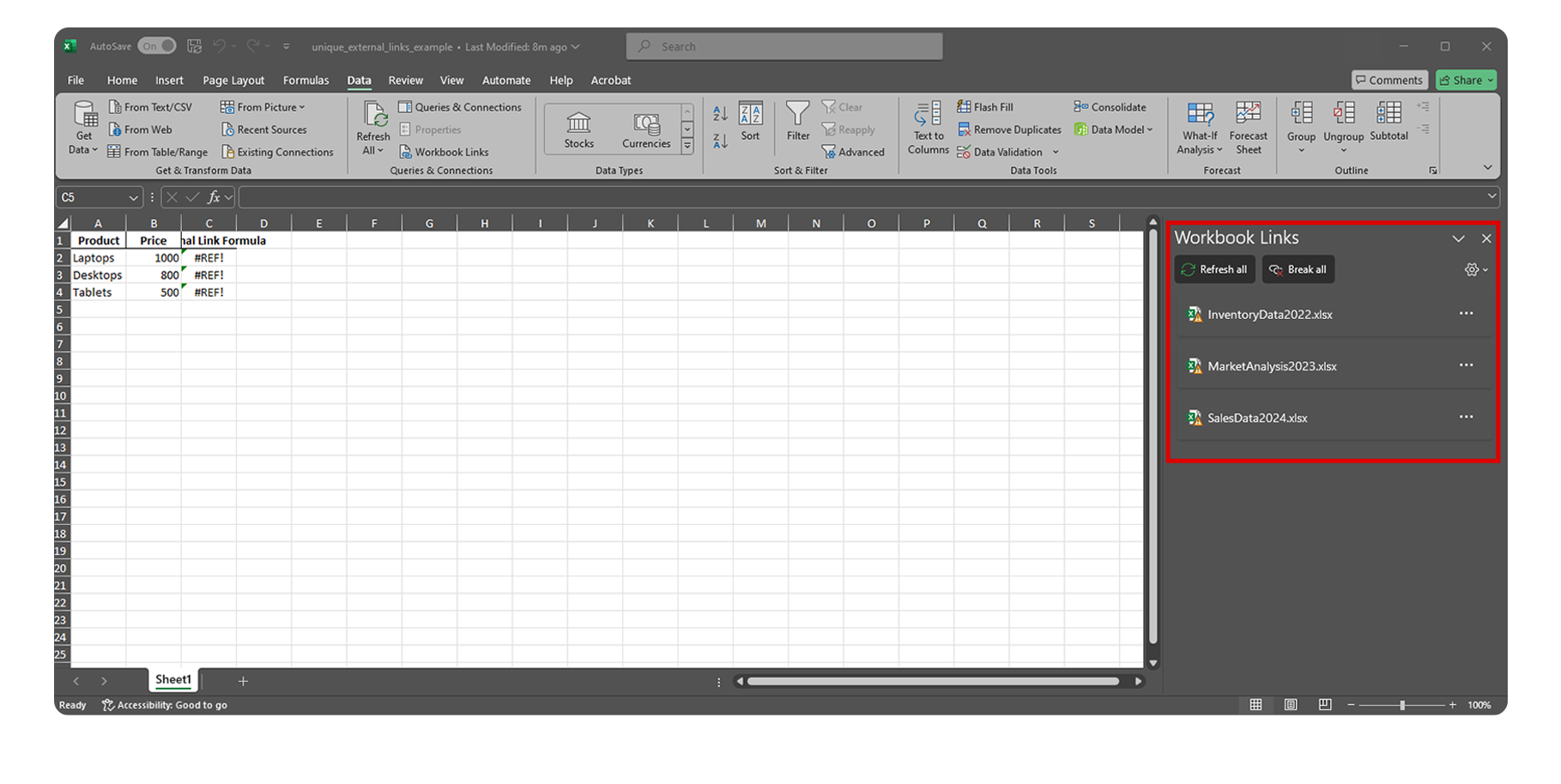
Task: Adjust the zoom slider
Action: [x=1402, y=704]
